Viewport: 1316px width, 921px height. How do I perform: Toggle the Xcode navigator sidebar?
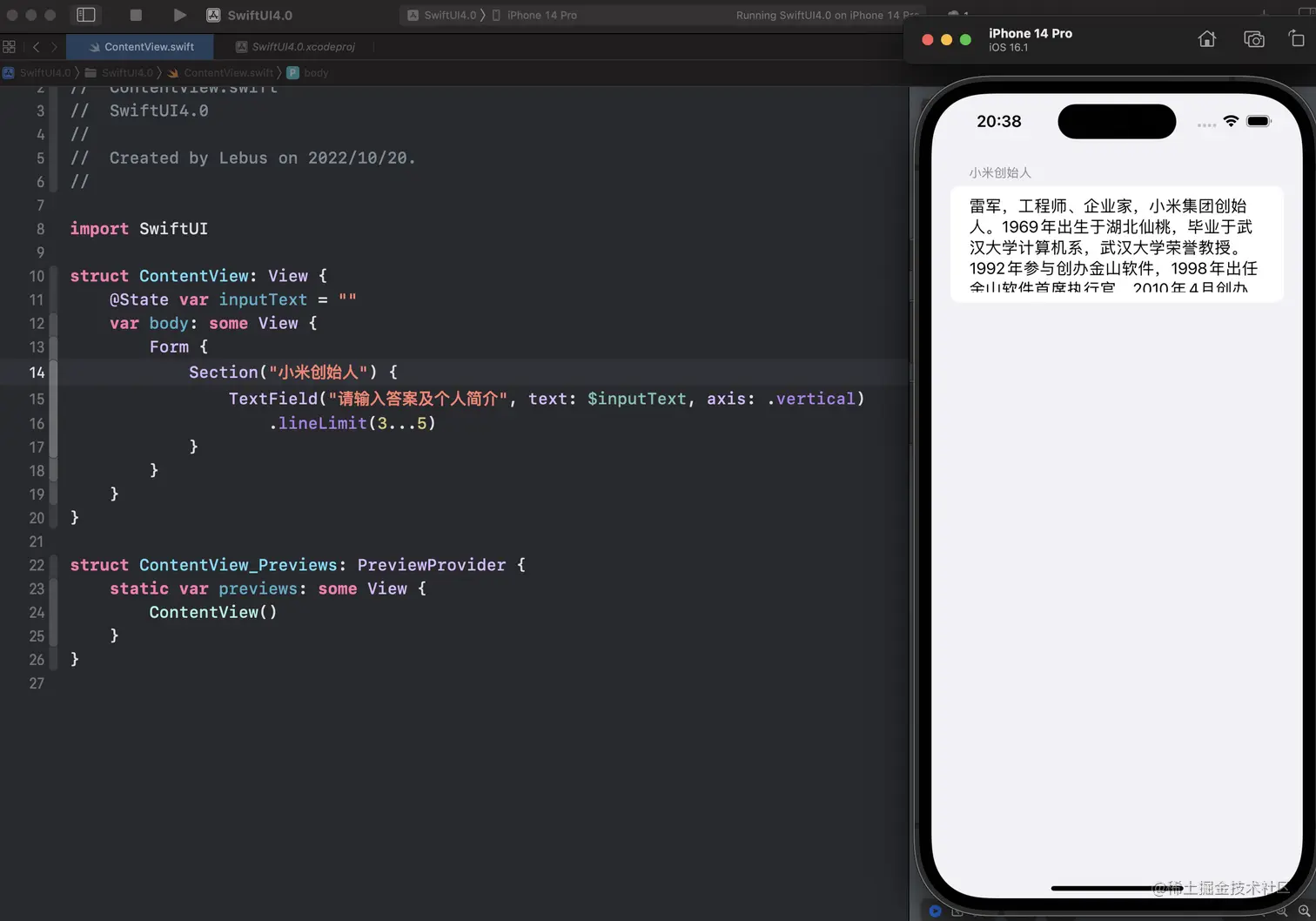[86, 15]
